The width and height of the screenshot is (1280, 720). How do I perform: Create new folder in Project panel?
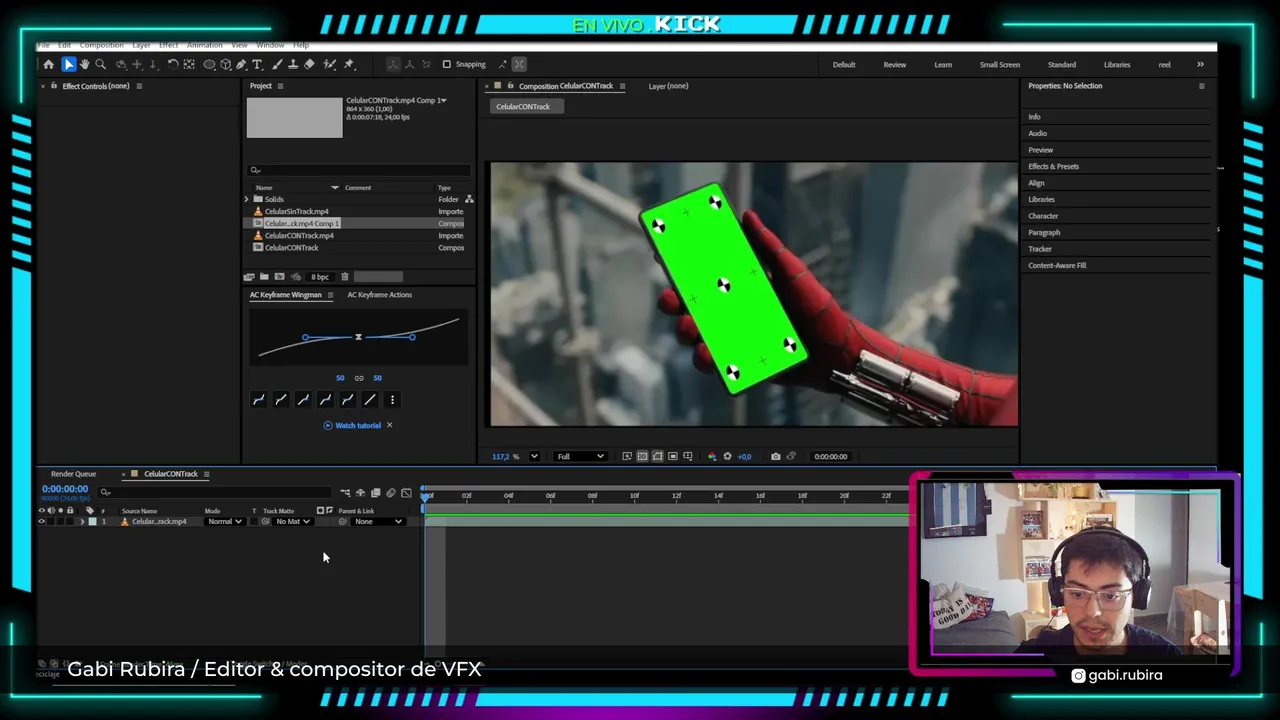click(x=264, y=277)
